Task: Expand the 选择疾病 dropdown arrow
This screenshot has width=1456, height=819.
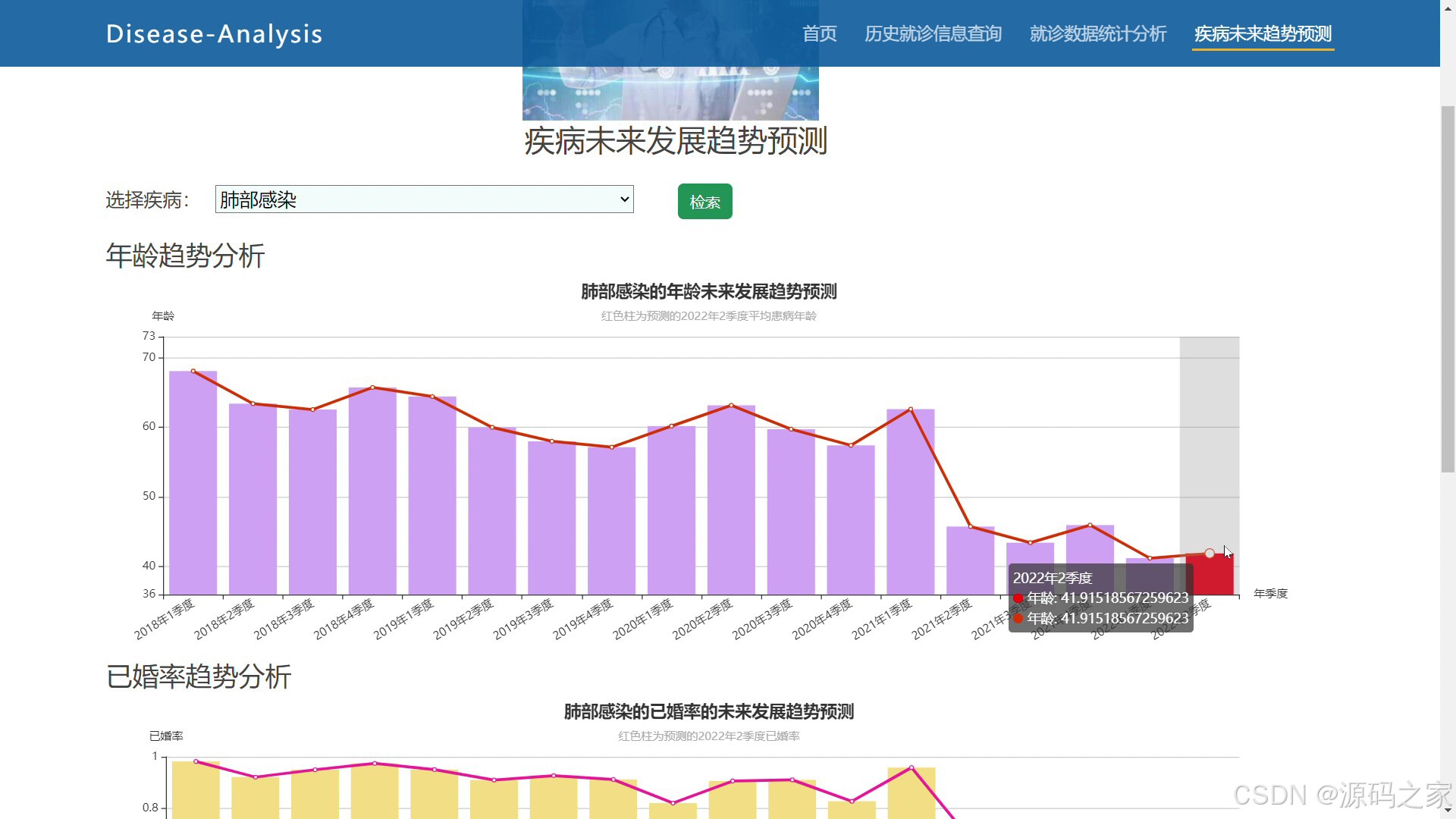Action: [x=624, y=199]
